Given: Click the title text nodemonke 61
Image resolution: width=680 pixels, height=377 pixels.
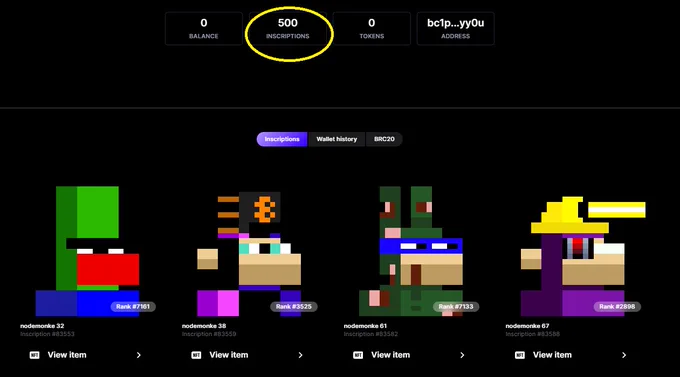Looking at the screenshot, I should tap(365, 326).
